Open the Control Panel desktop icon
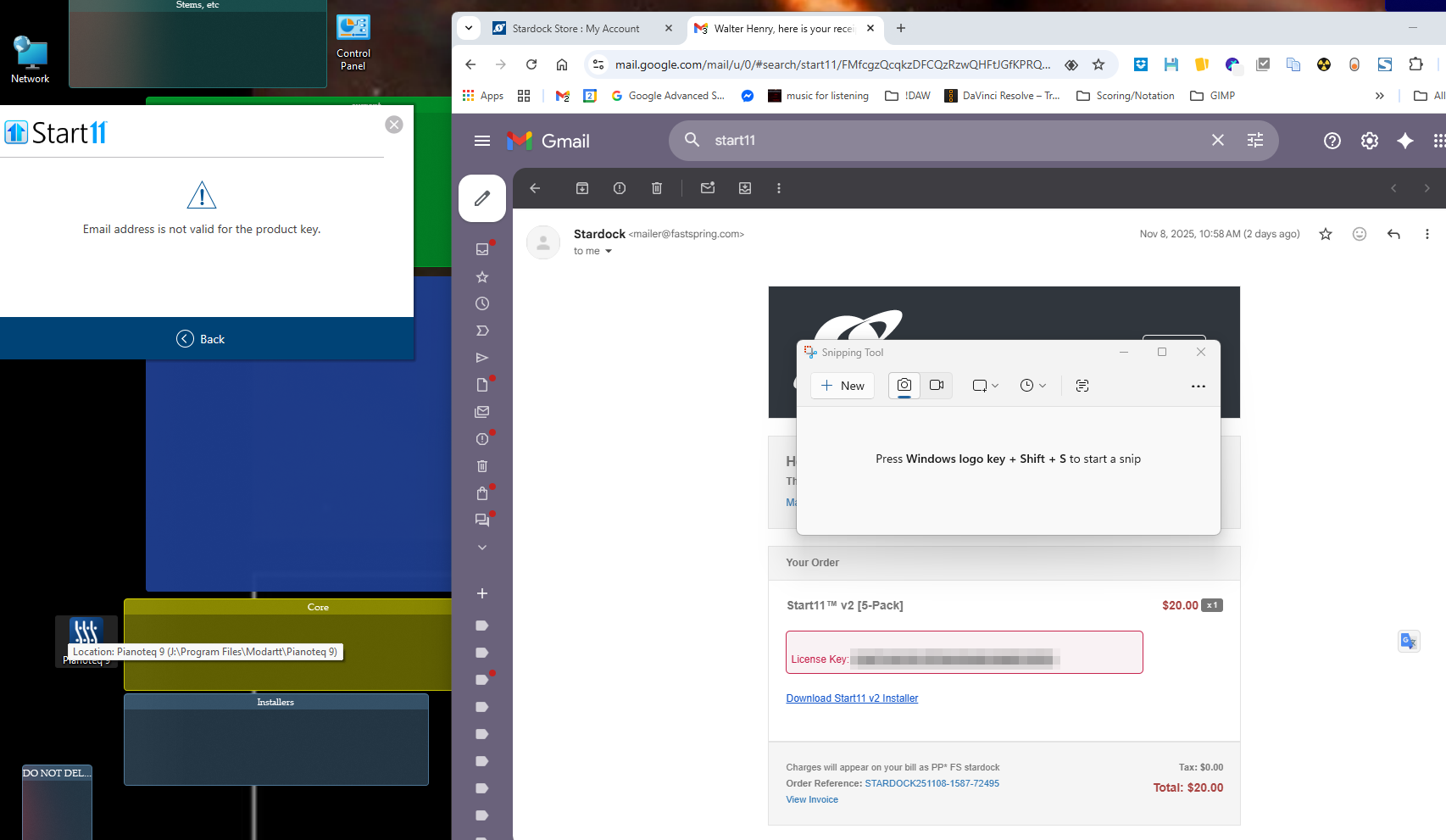Viewport: 1446px width, 840px height. click(x=353, y=42)
